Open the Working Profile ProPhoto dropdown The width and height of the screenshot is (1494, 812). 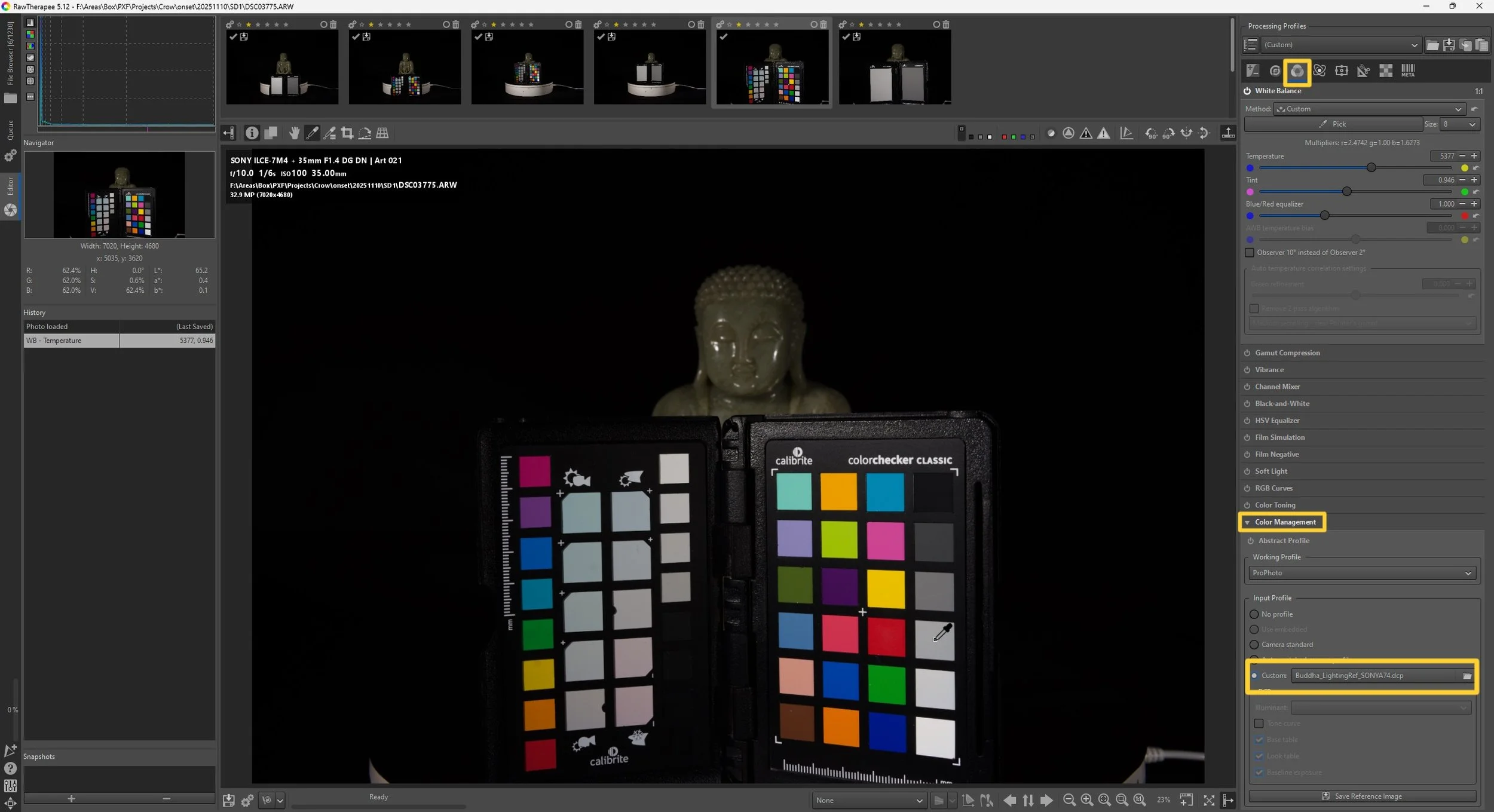point(1361,573)
